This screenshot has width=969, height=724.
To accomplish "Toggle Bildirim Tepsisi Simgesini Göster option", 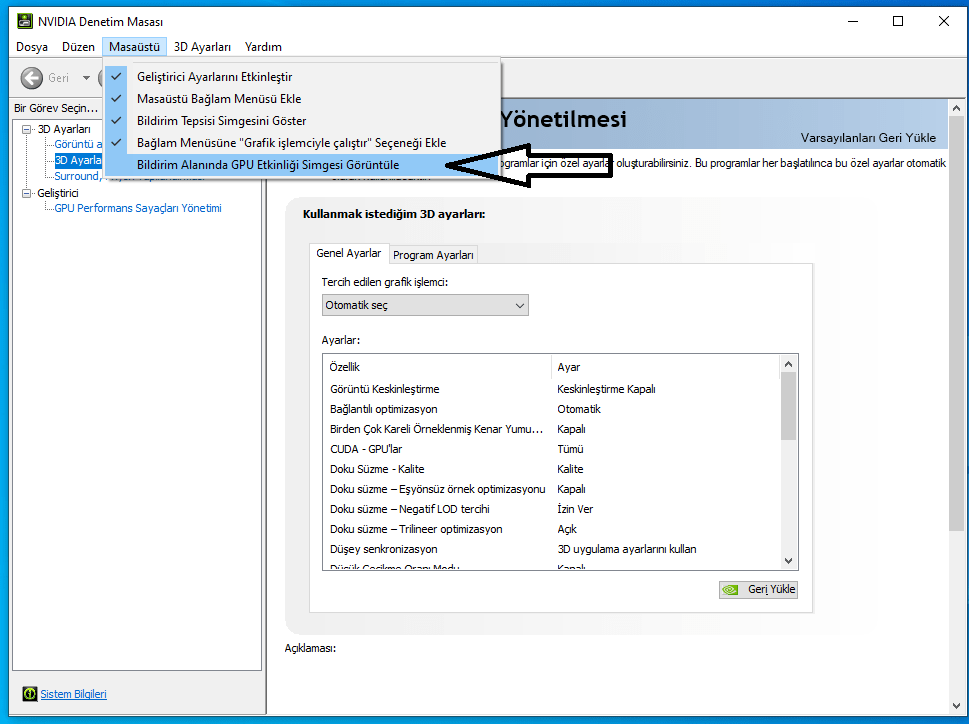I will pyautogui.click(x=302, y=120).
